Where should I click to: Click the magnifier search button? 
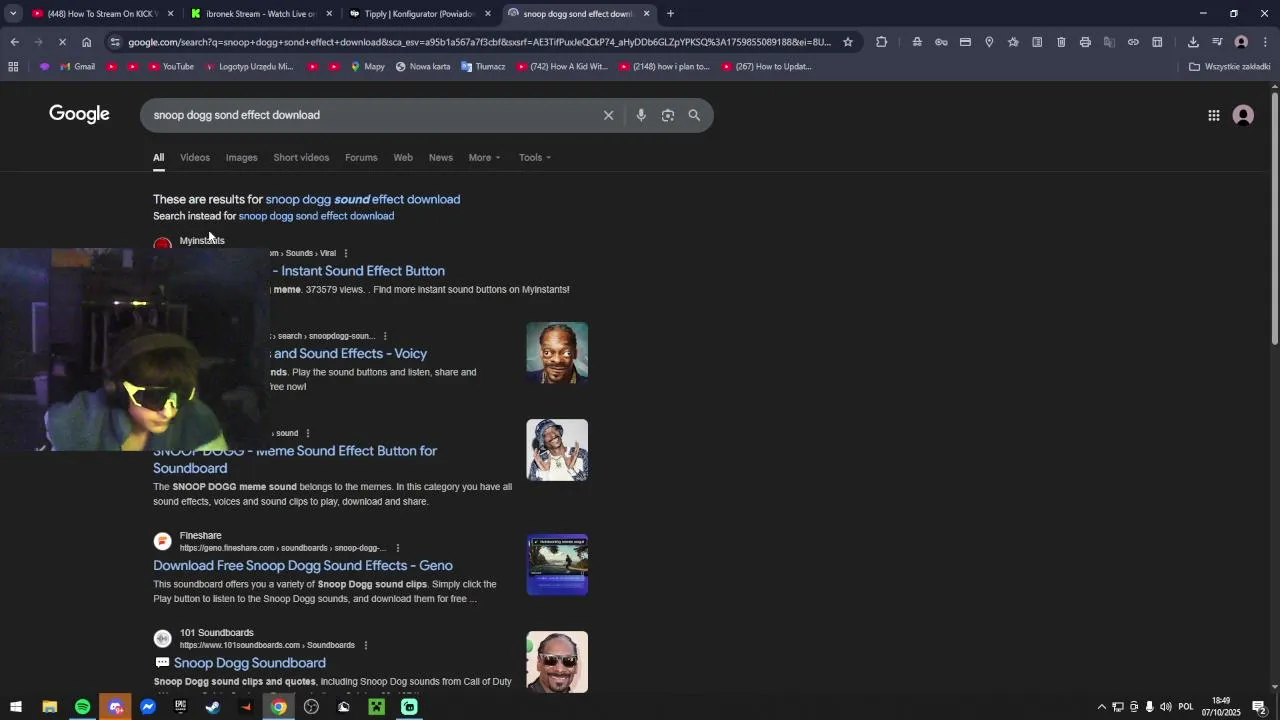coord(694,115)
